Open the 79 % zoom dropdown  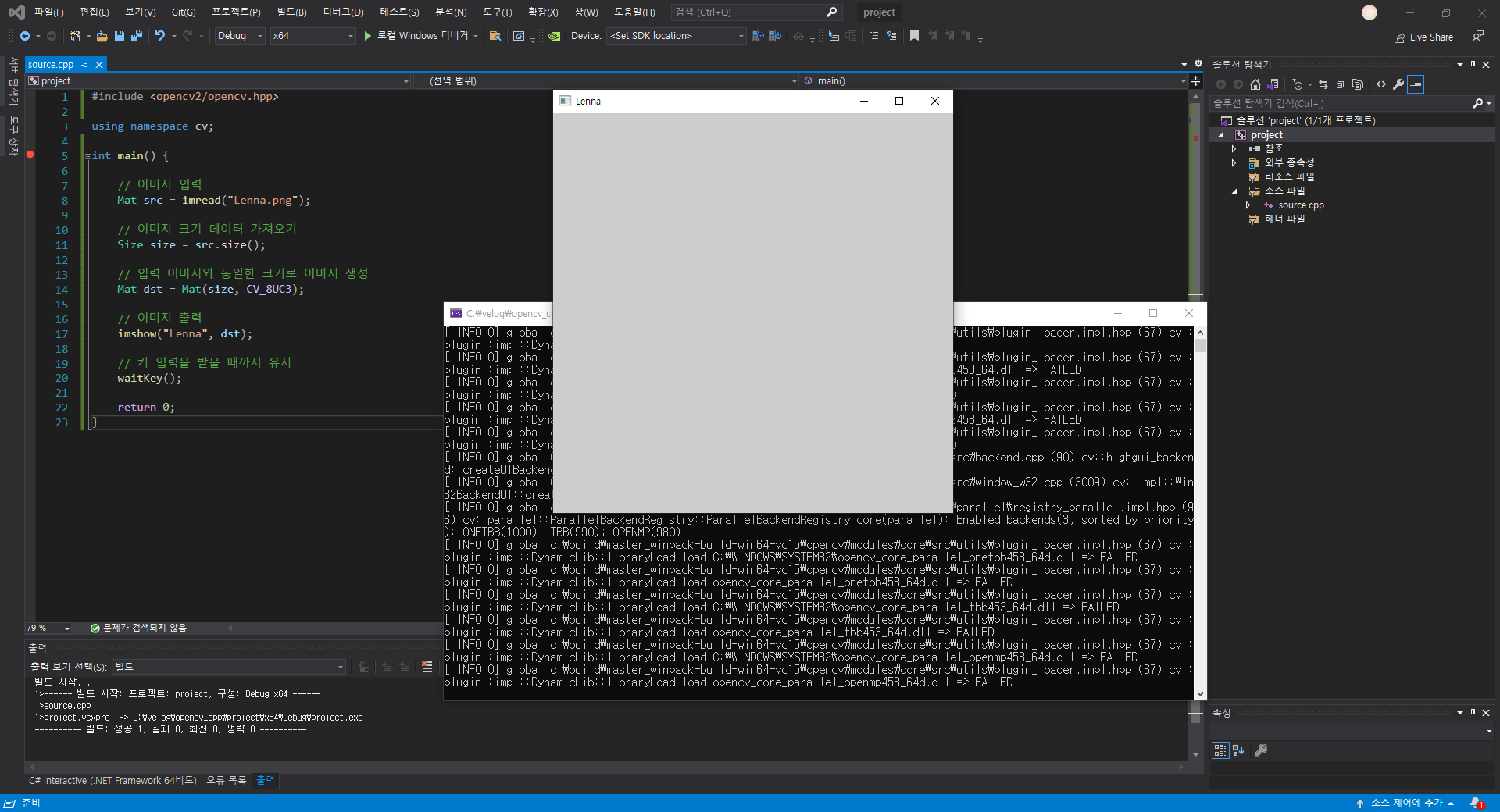[x=48, y=628]
